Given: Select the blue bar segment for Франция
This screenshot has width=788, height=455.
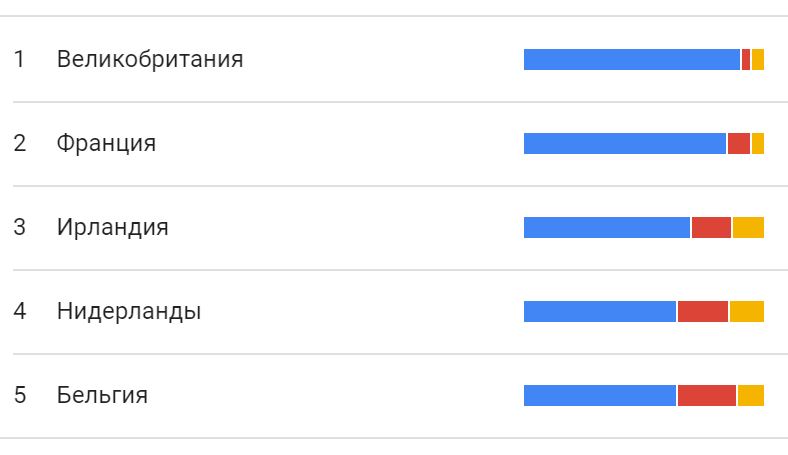Looking at the screenshot, I should (x=624, y=143).
